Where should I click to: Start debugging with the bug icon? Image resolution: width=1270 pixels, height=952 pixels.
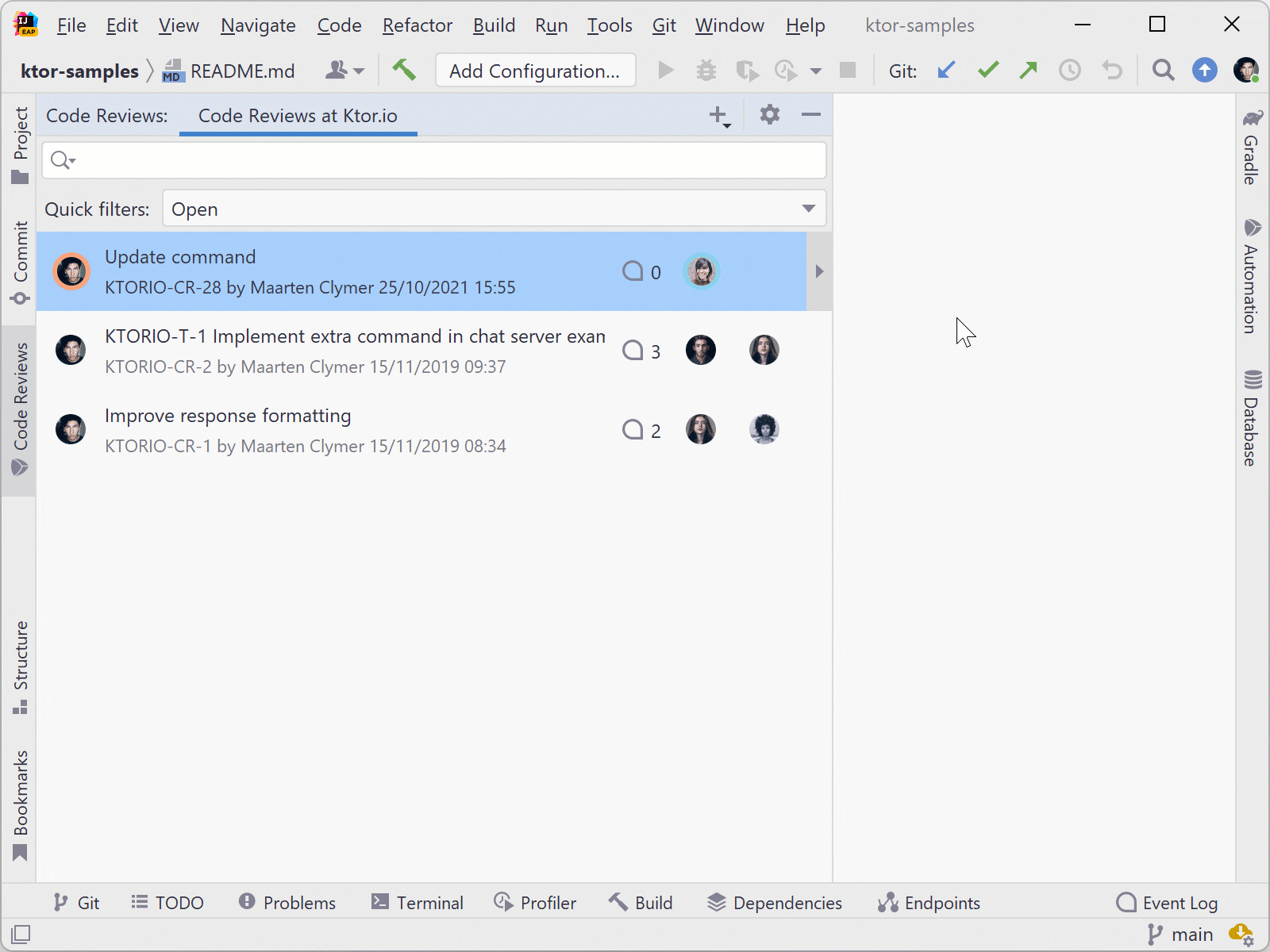click(x=706, y=71)
